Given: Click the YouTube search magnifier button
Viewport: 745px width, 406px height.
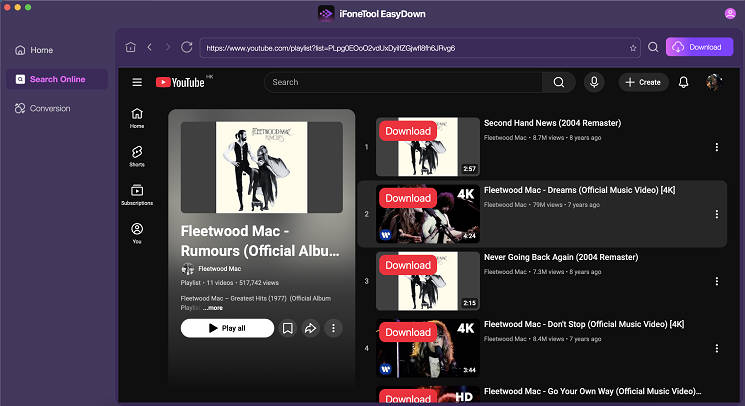Looking at the screenshot, I should (559, 82).
